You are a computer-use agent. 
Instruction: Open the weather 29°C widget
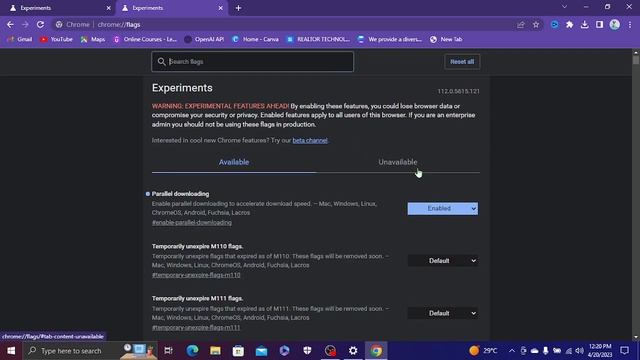[484, 351]
